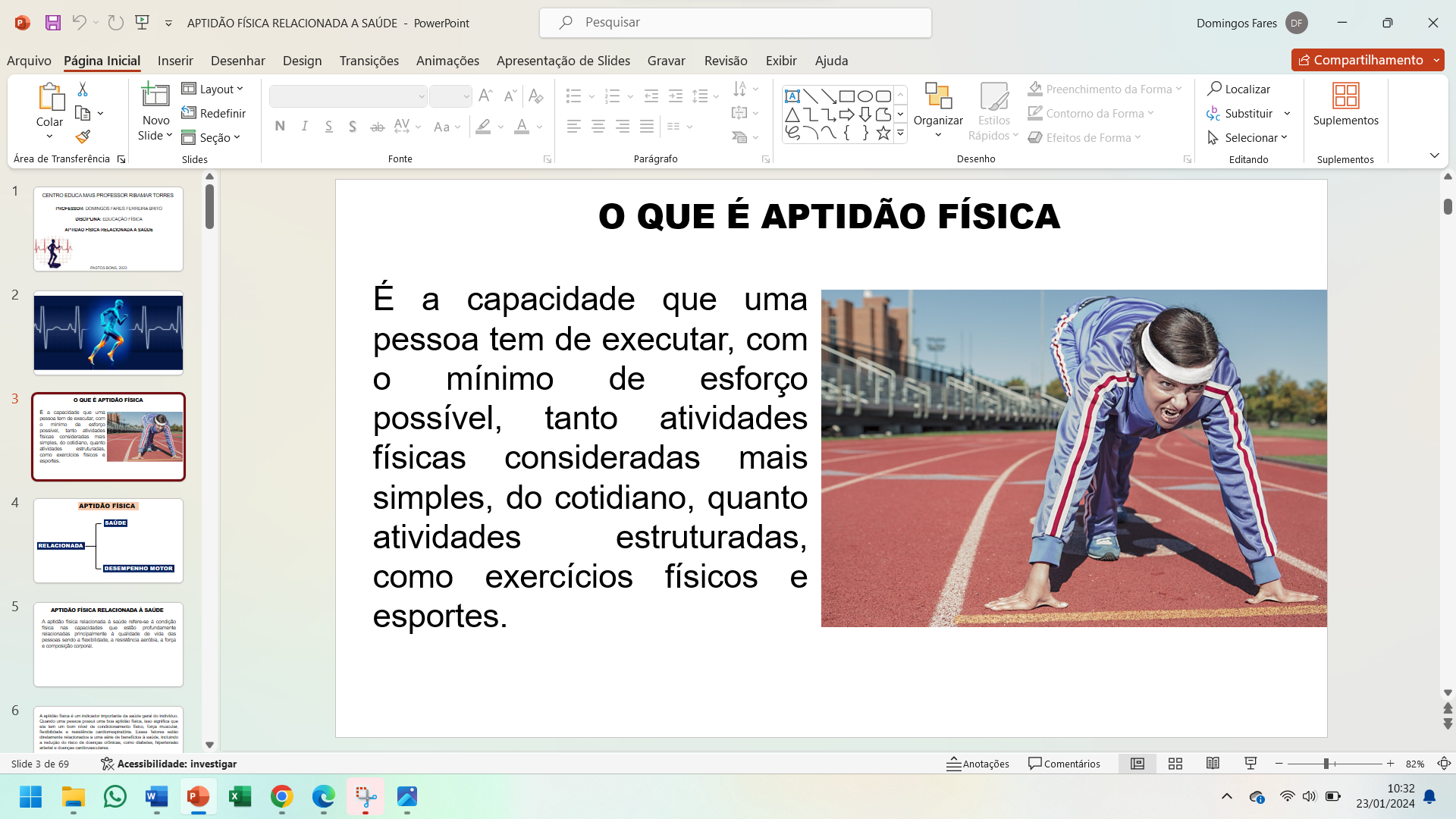Open Apresentação de Slides tab
The height and width of the screenshot is (819, 1456).
coord(563,61)
